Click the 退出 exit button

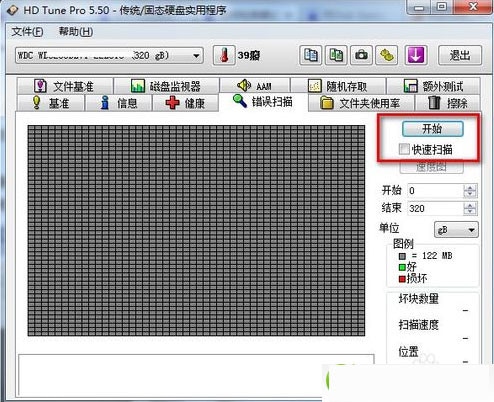click(x=460, y=55)
